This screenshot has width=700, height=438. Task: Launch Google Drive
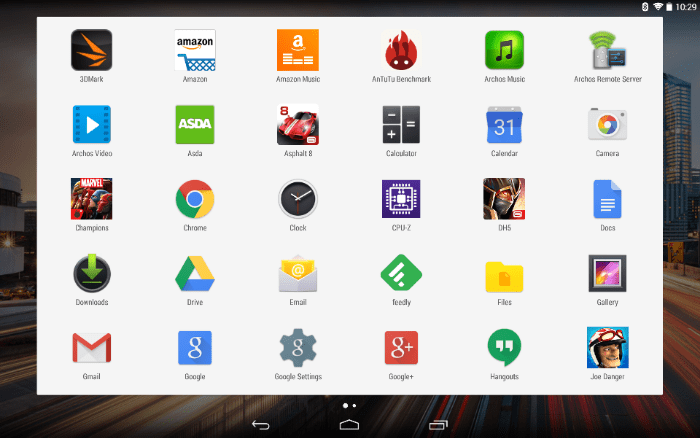(x=195, y=273)
